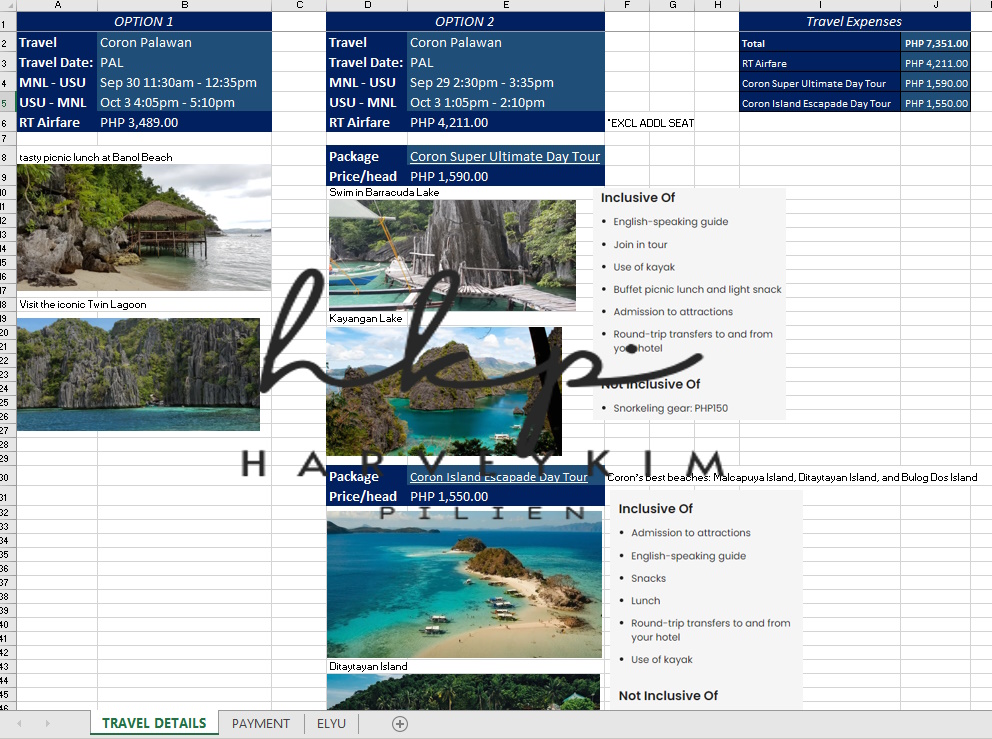Screen dimensions: 992x739
Task: Click Coron Super Ultimate Day Tour expenses label
Action: pyautogui.click(x=820, y=84)
